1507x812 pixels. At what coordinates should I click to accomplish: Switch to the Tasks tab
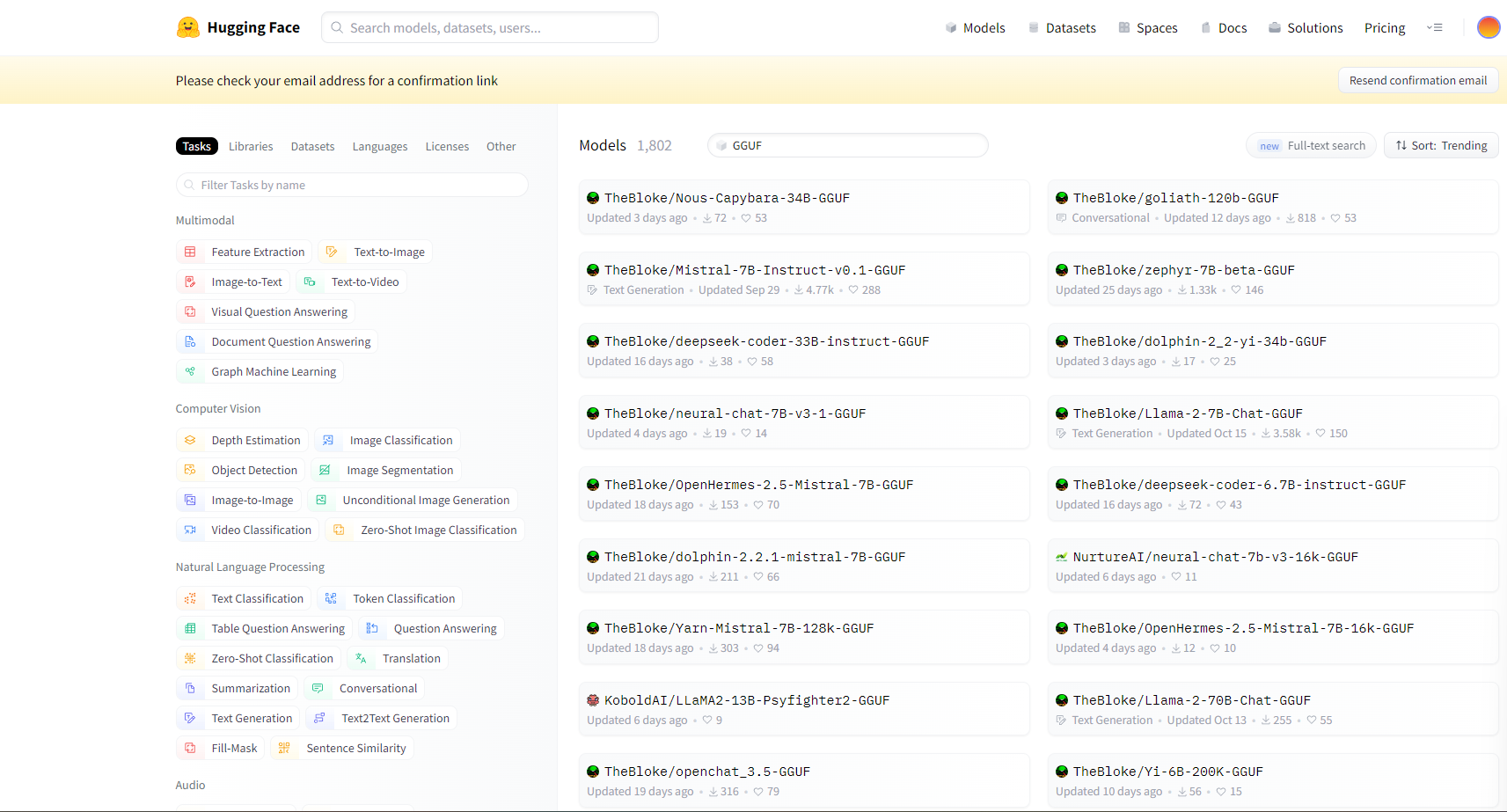tap(197, 146)
